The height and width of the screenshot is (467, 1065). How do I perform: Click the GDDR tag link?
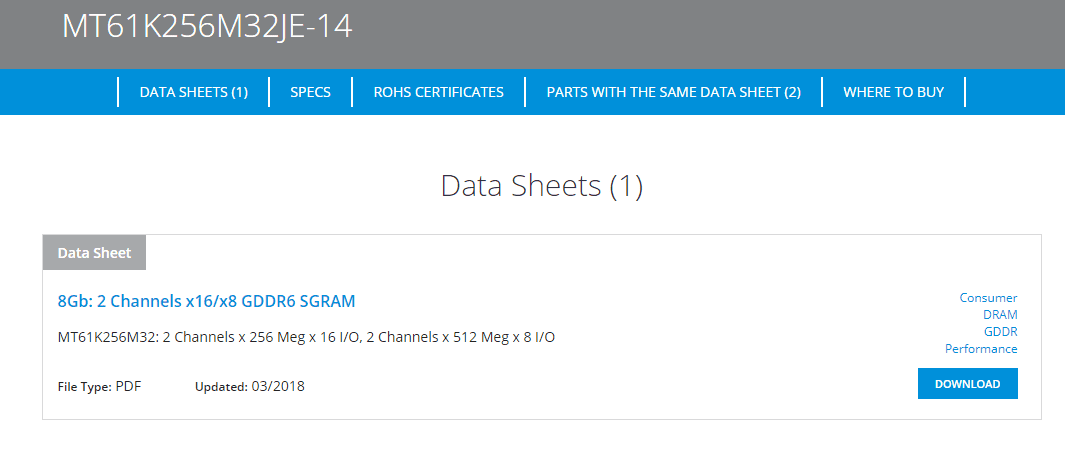[x=1000, y=332]
